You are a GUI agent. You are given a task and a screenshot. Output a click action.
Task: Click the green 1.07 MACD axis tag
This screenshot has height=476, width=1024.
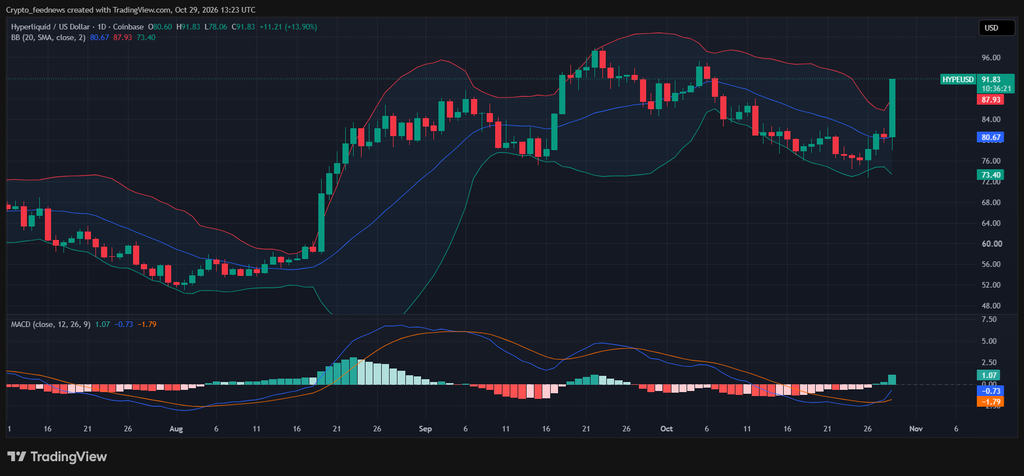click(x=987, y=375)
